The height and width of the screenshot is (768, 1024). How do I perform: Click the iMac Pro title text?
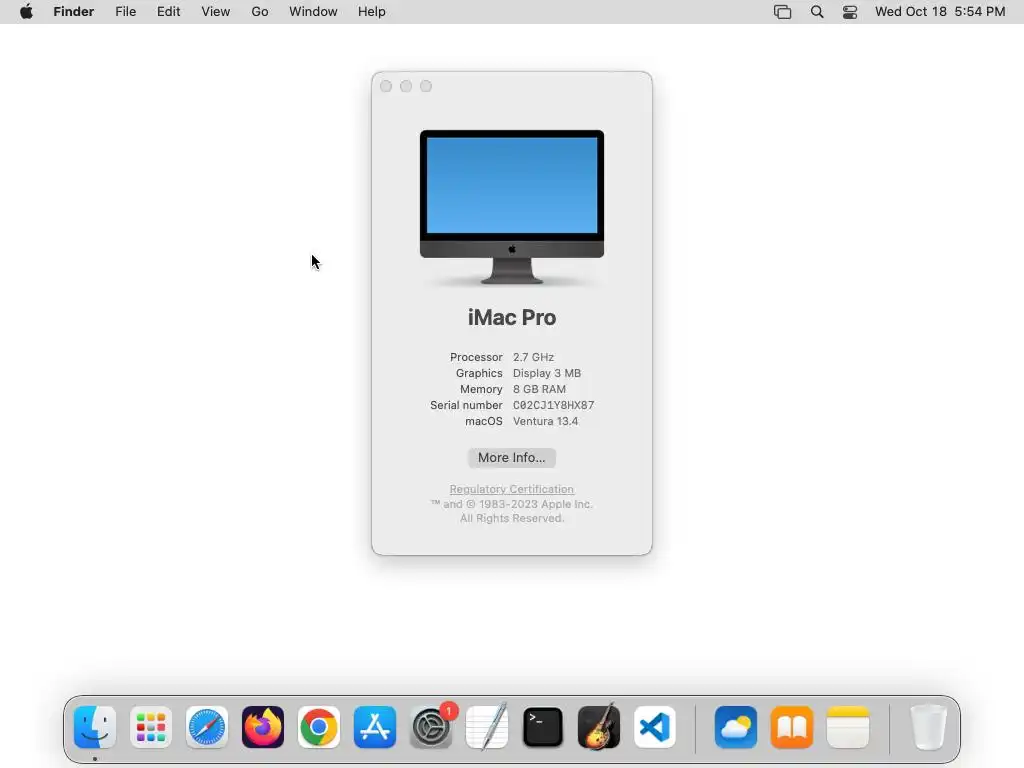click(512, 317)
